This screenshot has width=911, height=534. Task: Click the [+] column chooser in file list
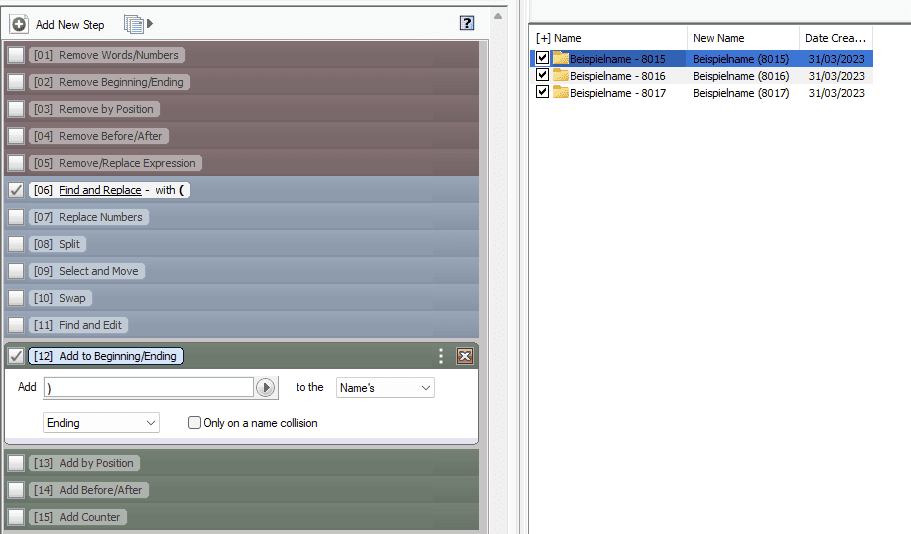543,38
